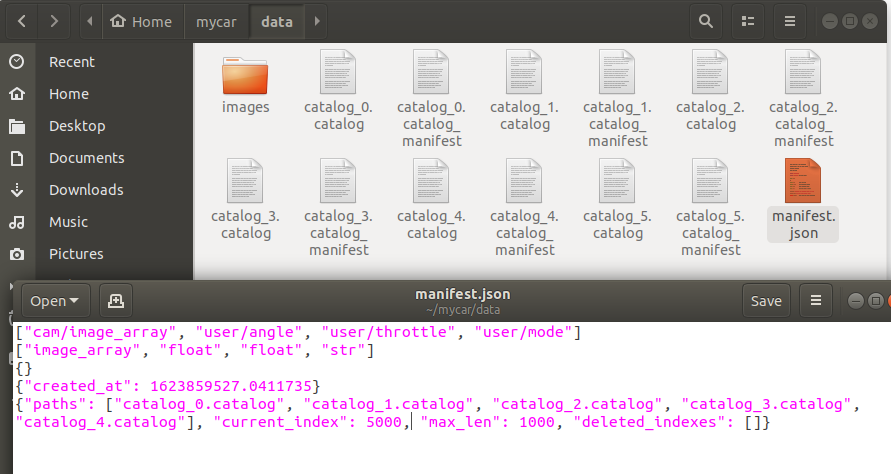The height and width of the screenshot is (474, 891).
Task: Create a new document in the editor
Action: (116, 301)
